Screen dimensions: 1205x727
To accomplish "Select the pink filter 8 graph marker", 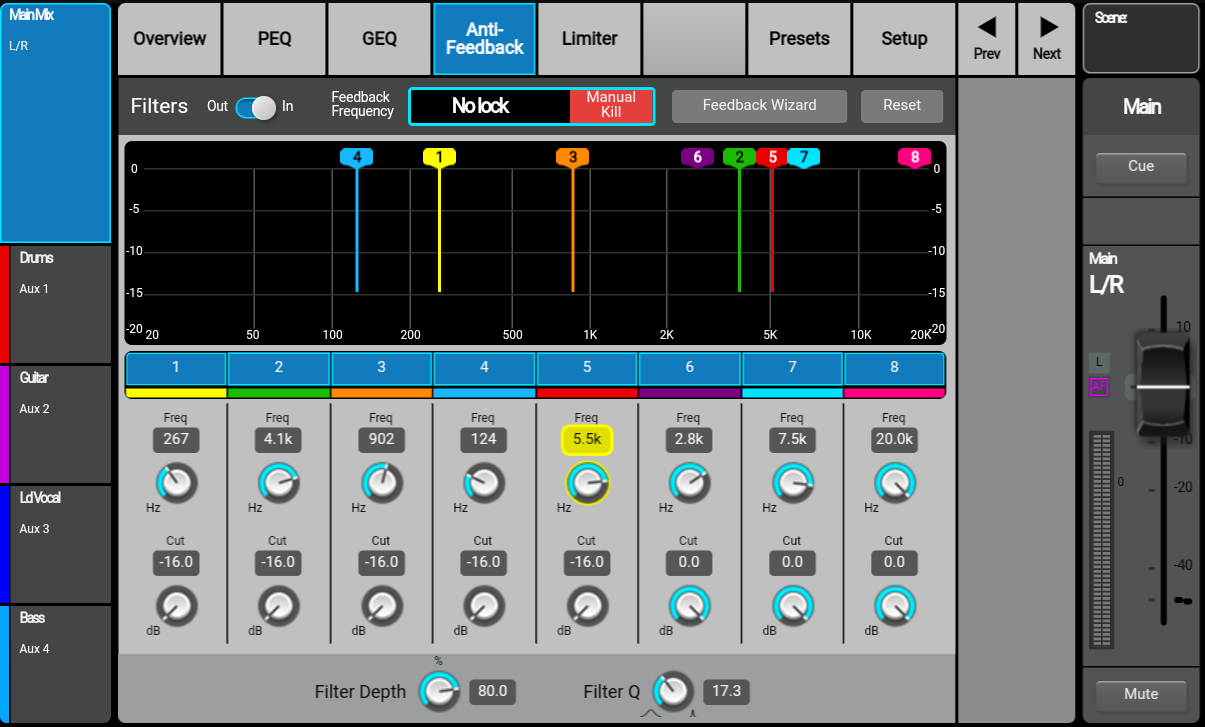I will click(x=914, y=157).
